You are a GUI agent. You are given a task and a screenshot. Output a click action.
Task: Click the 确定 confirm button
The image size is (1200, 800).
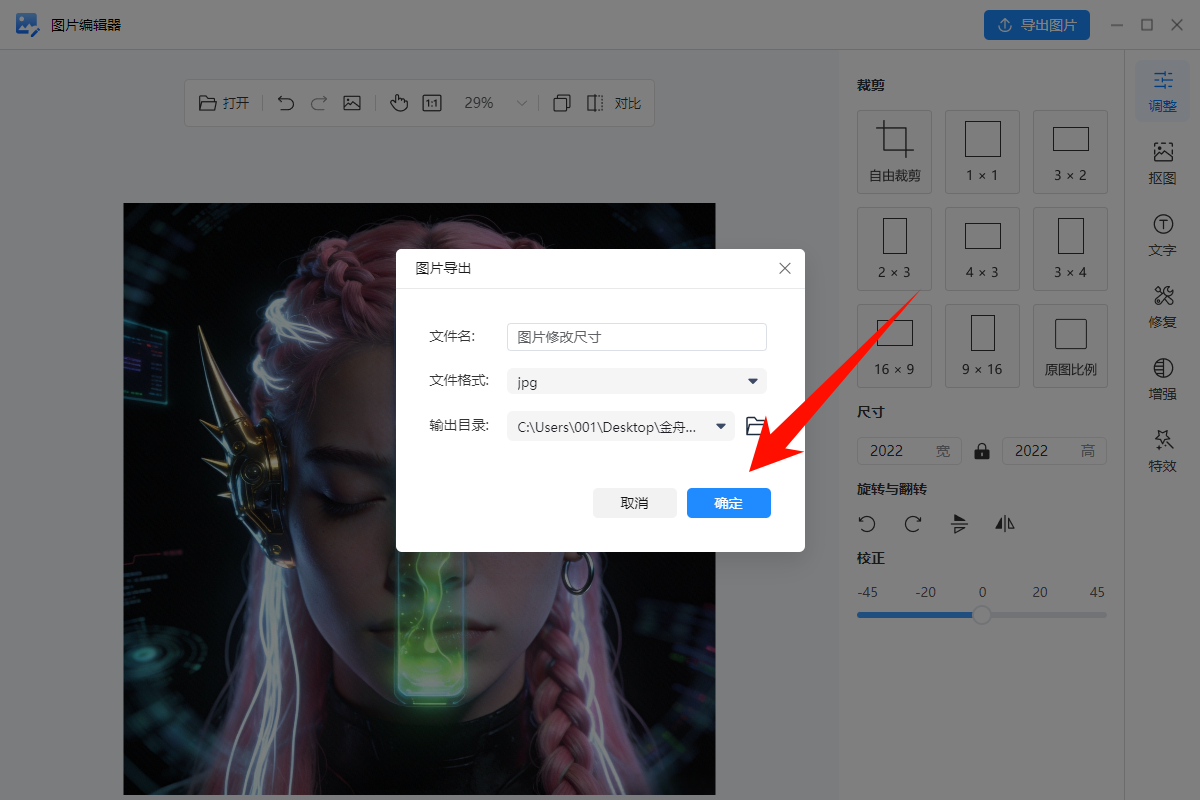pos(728,503)
